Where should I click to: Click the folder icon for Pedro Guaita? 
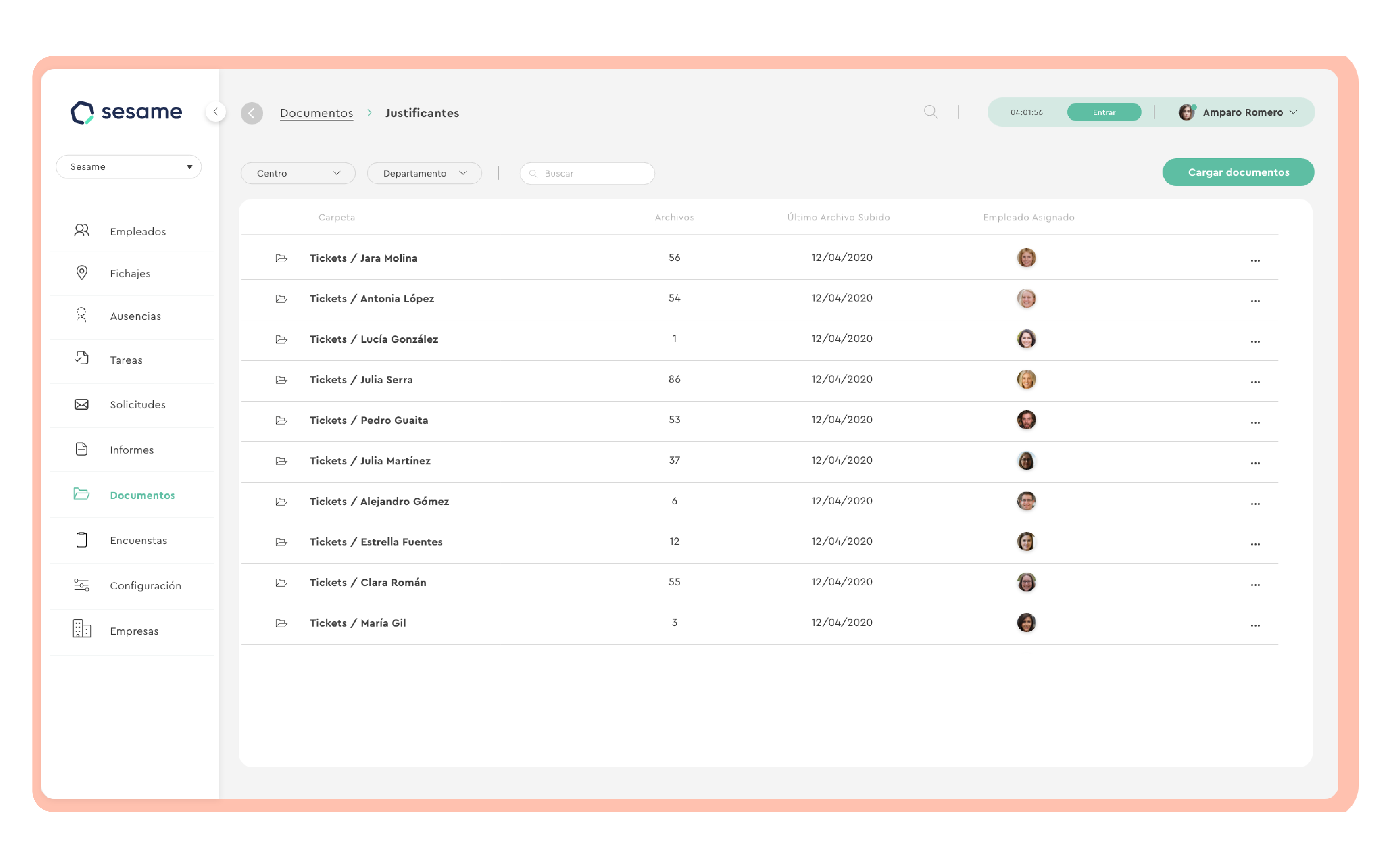[x=281, y=421]
